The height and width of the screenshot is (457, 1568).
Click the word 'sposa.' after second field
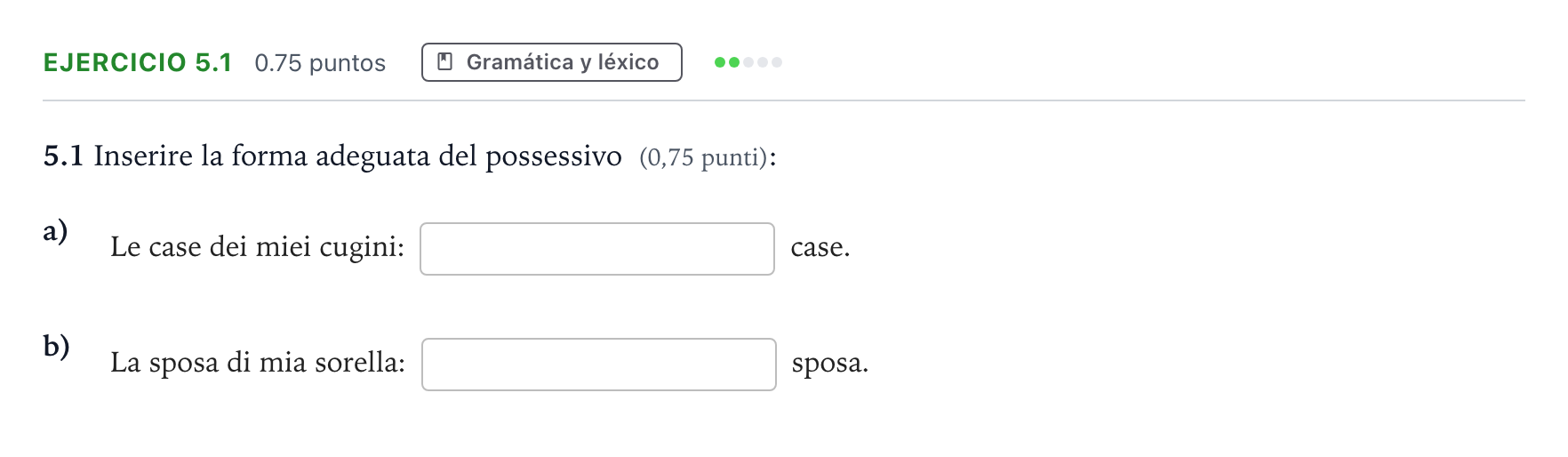coord(830,364)
